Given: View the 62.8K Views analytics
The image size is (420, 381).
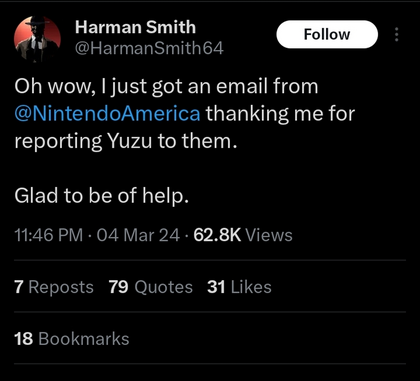Looking at the screenshot, I should 243,235.
